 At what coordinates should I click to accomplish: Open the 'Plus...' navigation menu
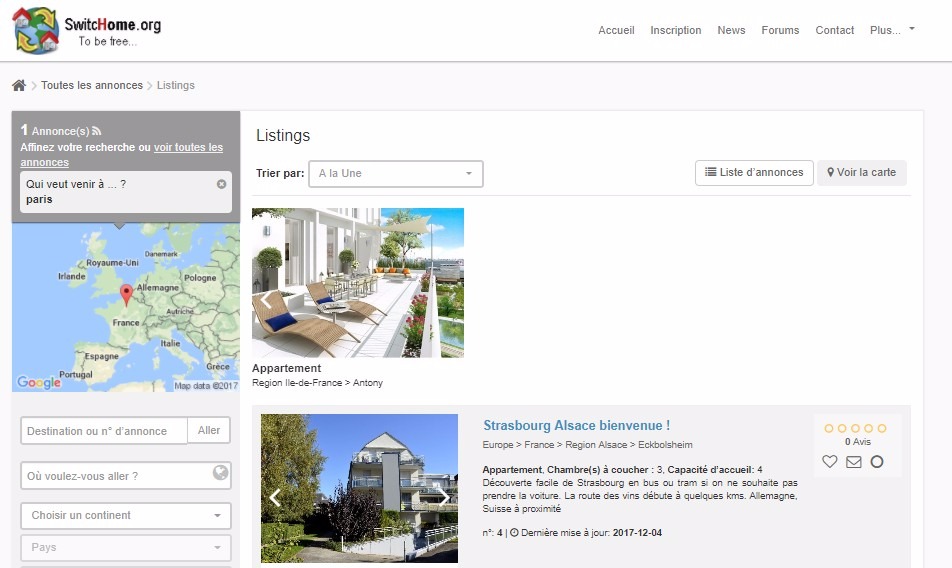pyautogui.click(x=892, y=30)
